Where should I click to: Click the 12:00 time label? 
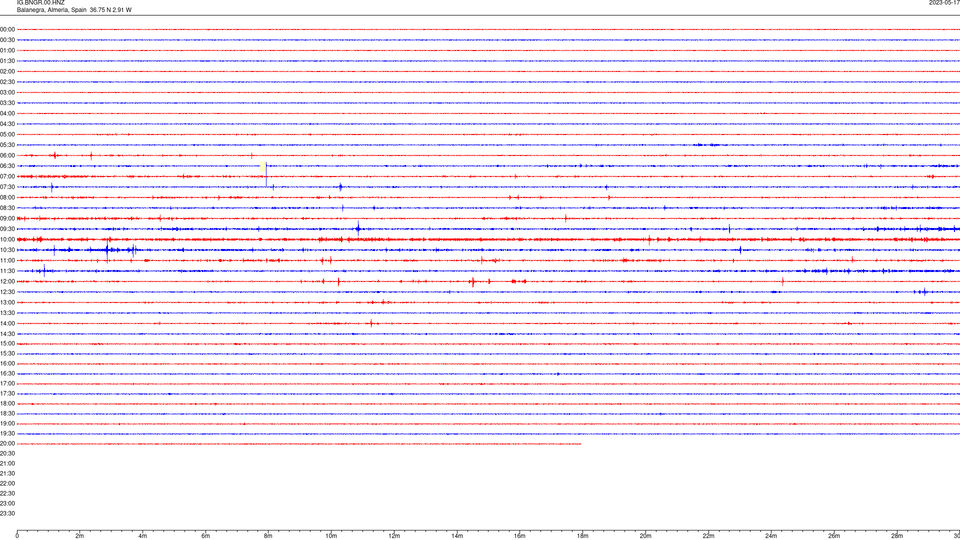7,282
